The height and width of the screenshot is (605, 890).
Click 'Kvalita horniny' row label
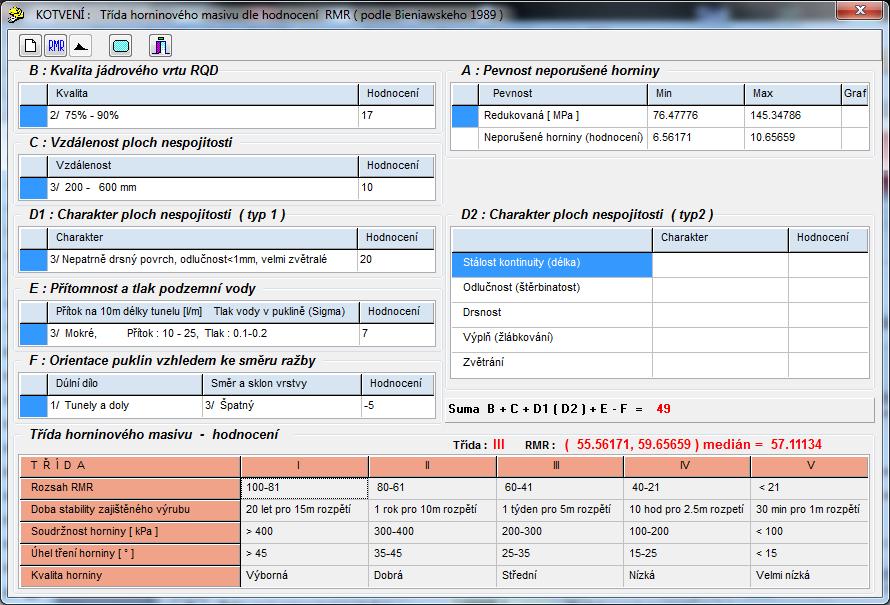(x=130, y=575)
